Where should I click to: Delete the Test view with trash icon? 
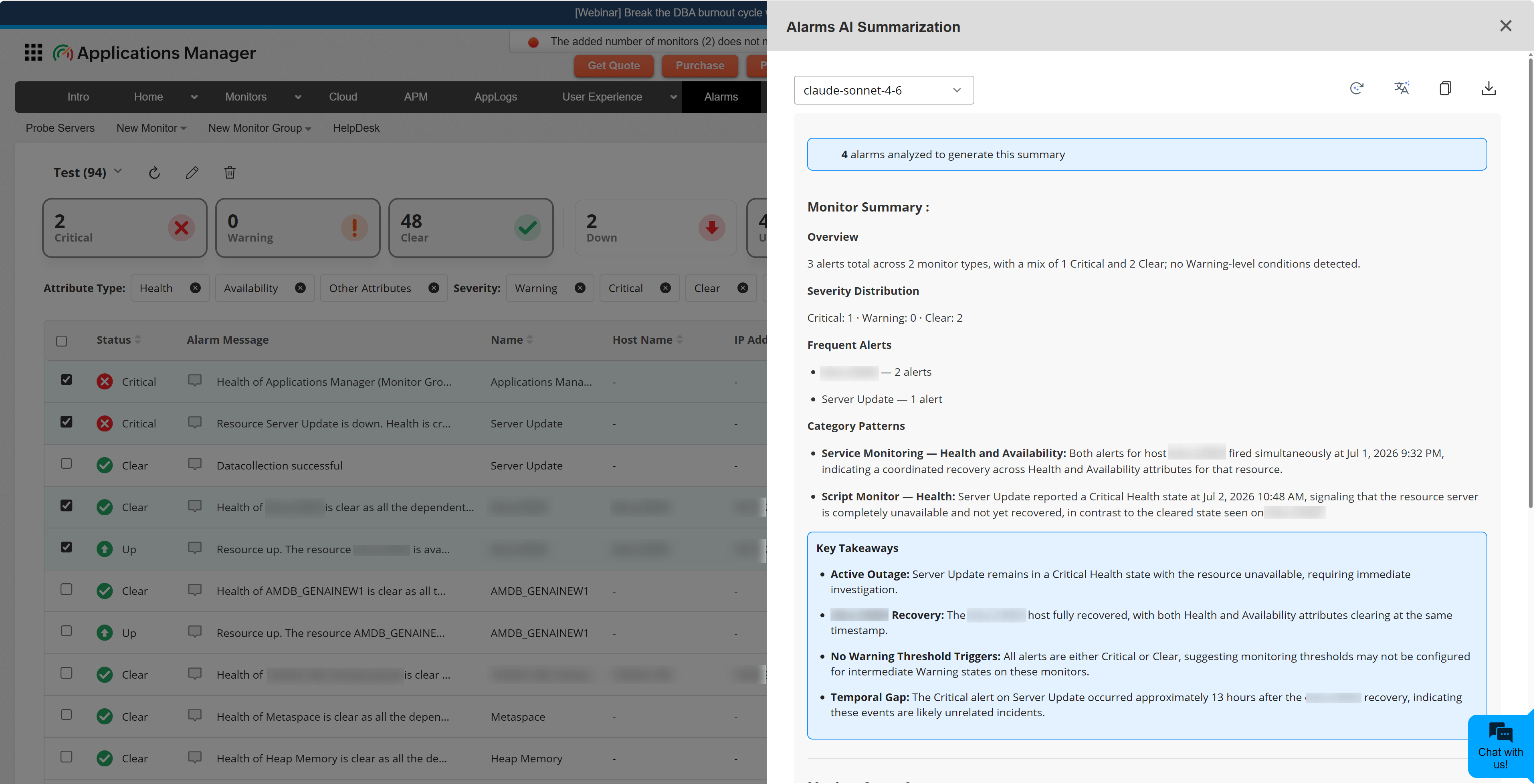(x=230, y=173)
